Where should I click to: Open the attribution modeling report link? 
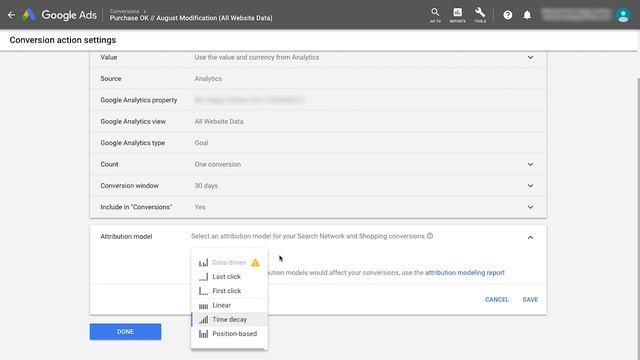(x=464, y=273)
